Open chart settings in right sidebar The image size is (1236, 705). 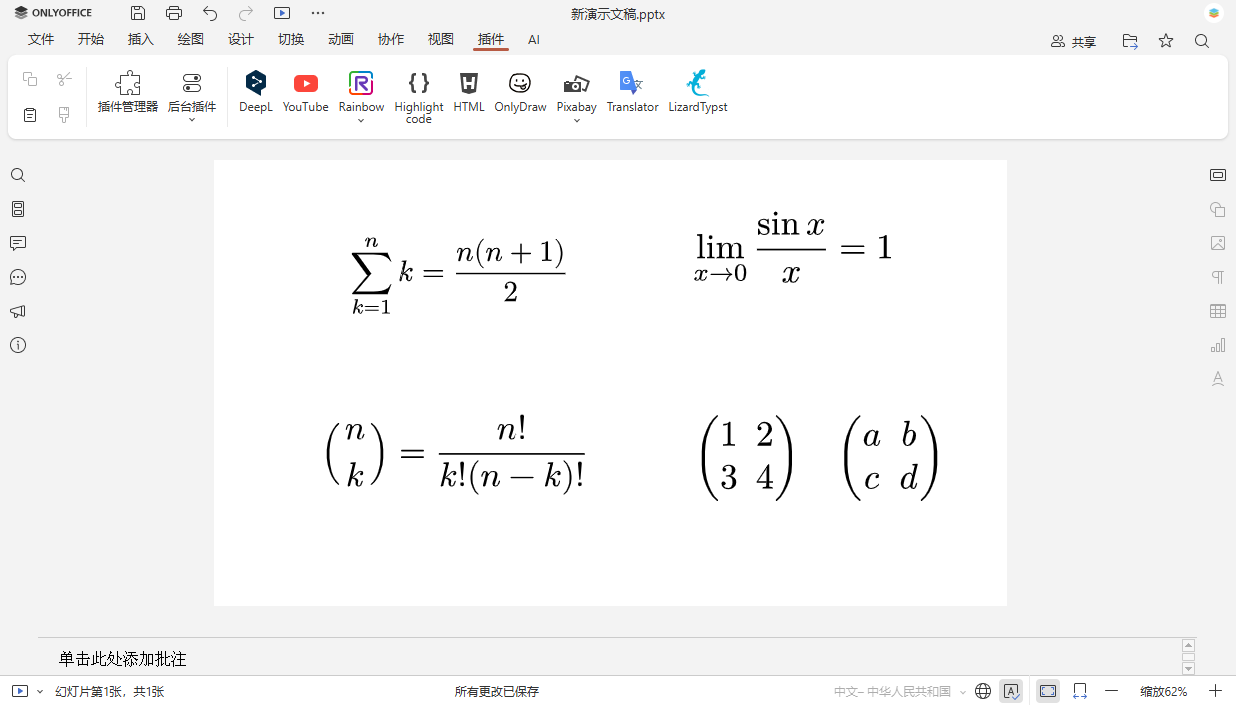point(1217,344)
